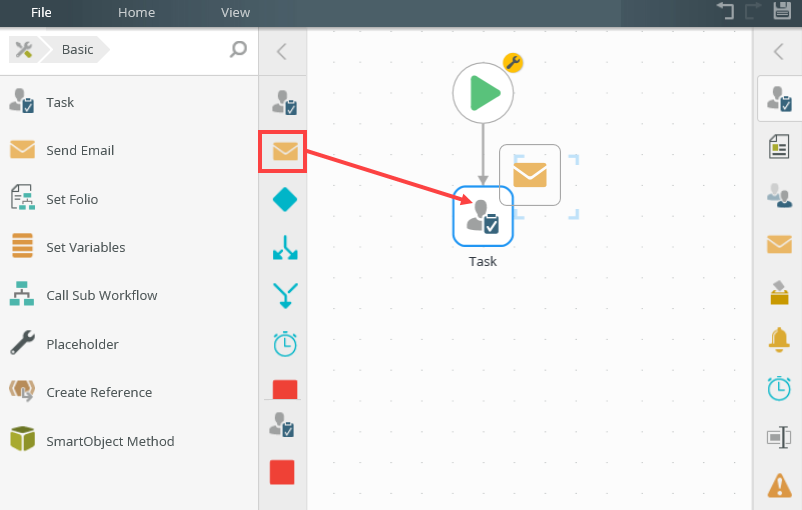This screenshot has height=510, width=802.
Task: Click envelope icon in the favorites bar
Action: pos(285,151)
